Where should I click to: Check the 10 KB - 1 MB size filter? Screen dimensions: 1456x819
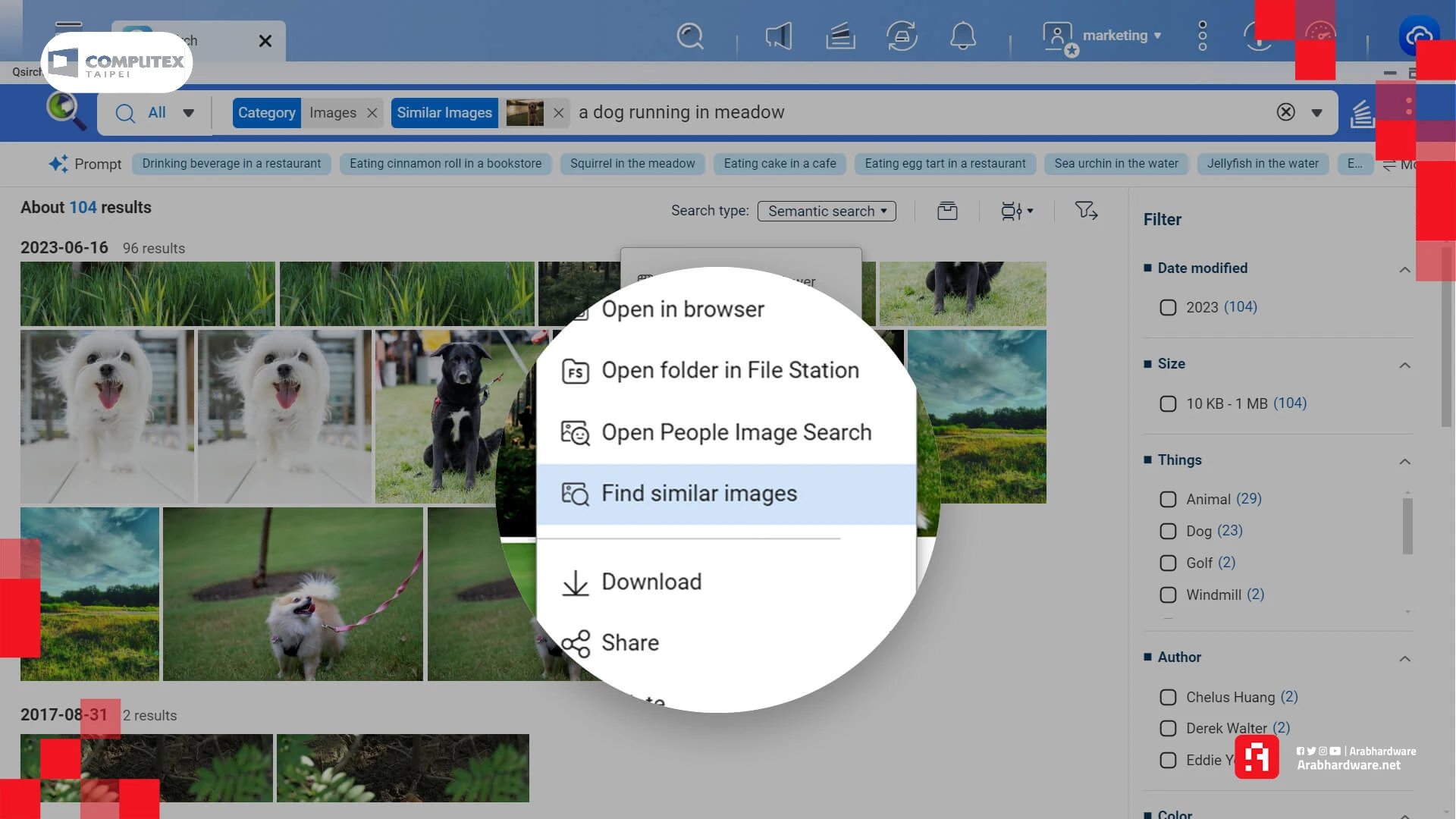click(1168, 403)
